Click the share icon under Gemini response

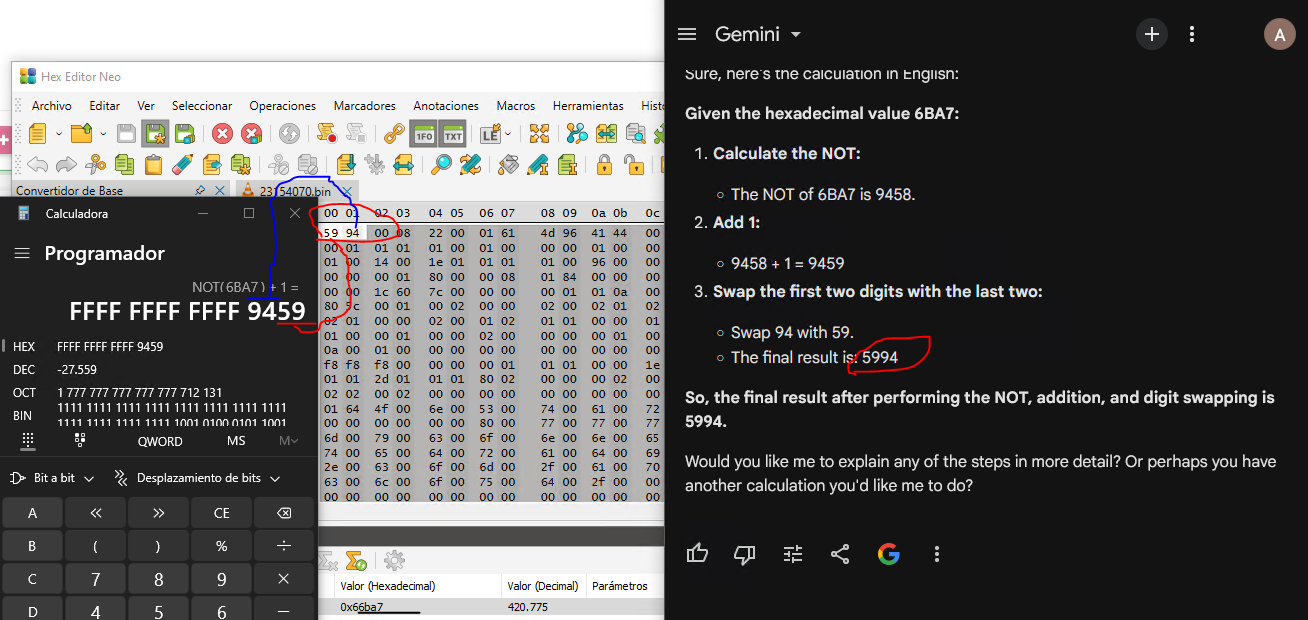840,553
